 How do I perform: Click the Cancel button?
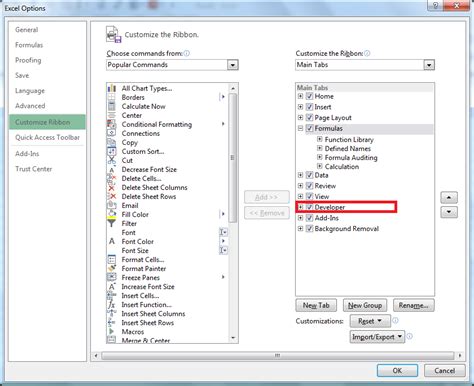[x=445, y=371]
